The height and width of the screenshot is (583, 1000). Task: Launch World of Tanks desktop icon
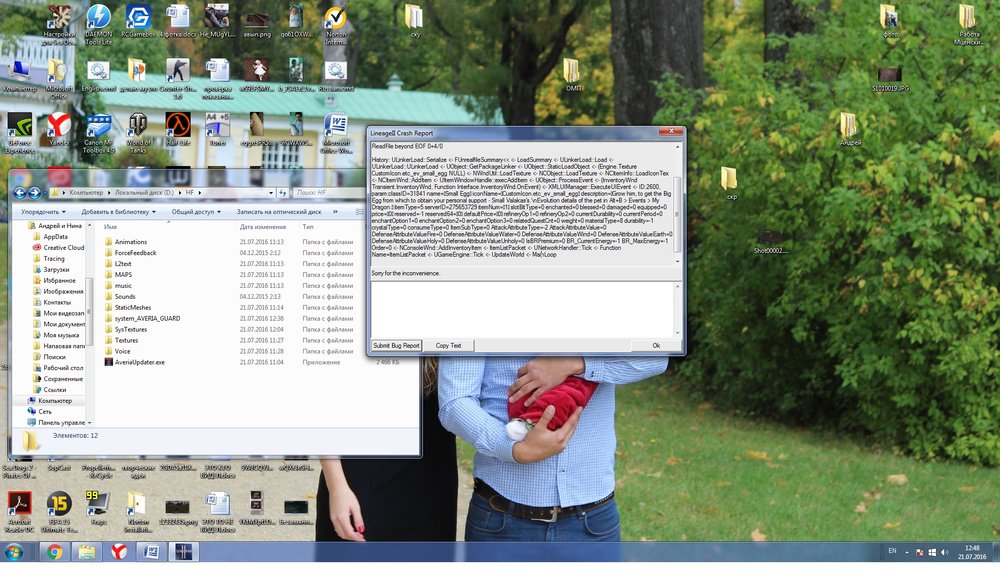(x=138, y=126)
